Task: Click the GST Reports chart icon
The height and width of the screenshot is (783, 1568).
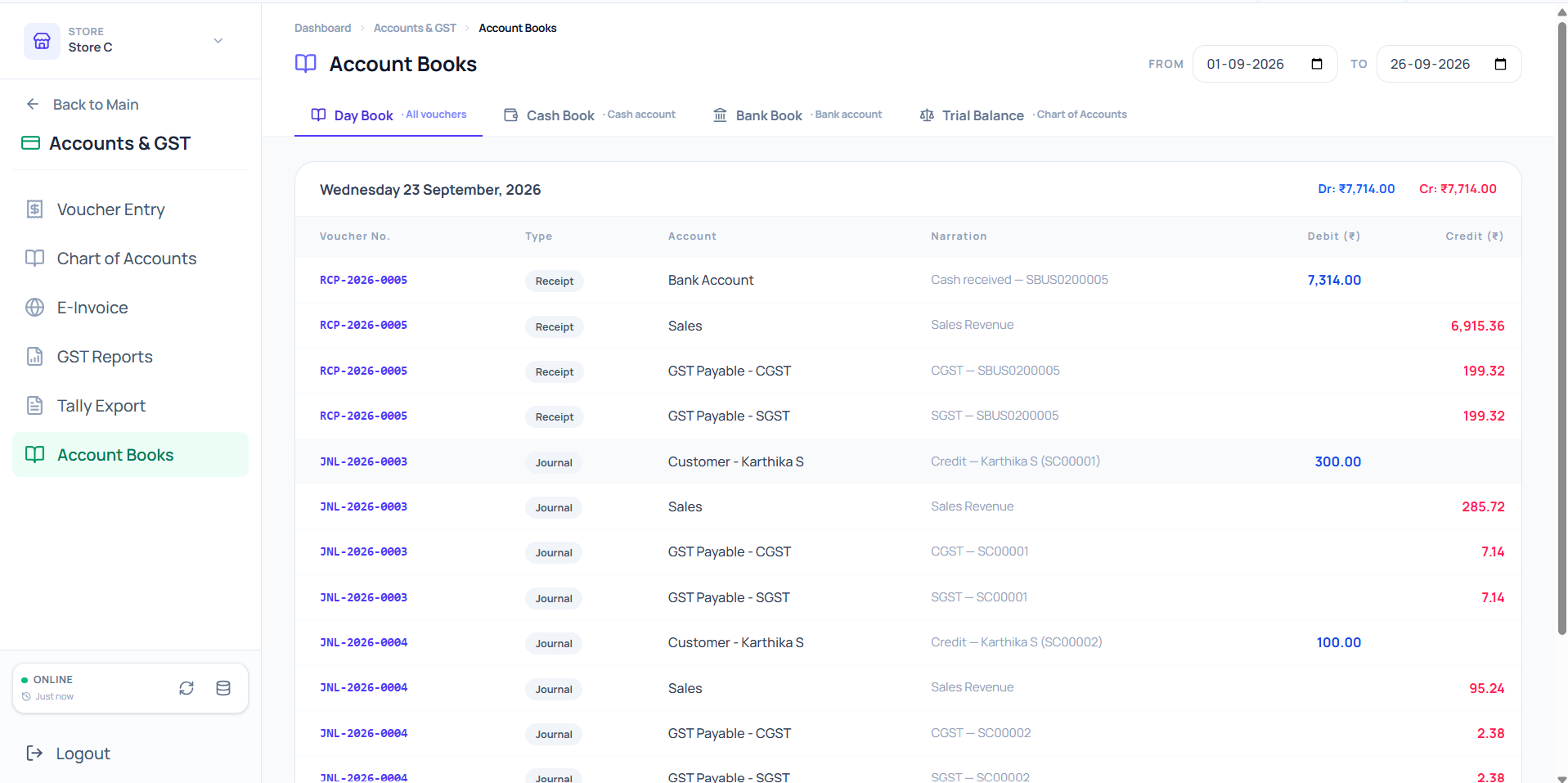Action: coord(34,357)
